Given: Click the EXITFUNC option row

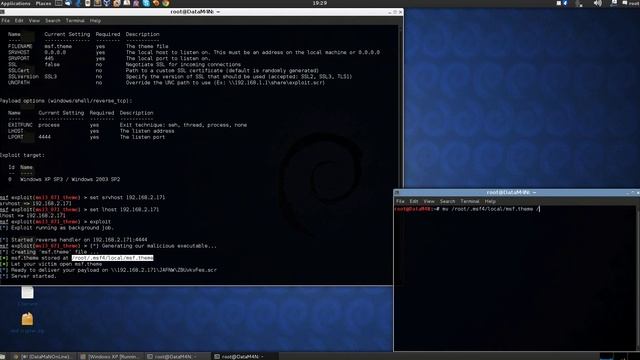Looking at the screenshot, I should click(127, 125).
